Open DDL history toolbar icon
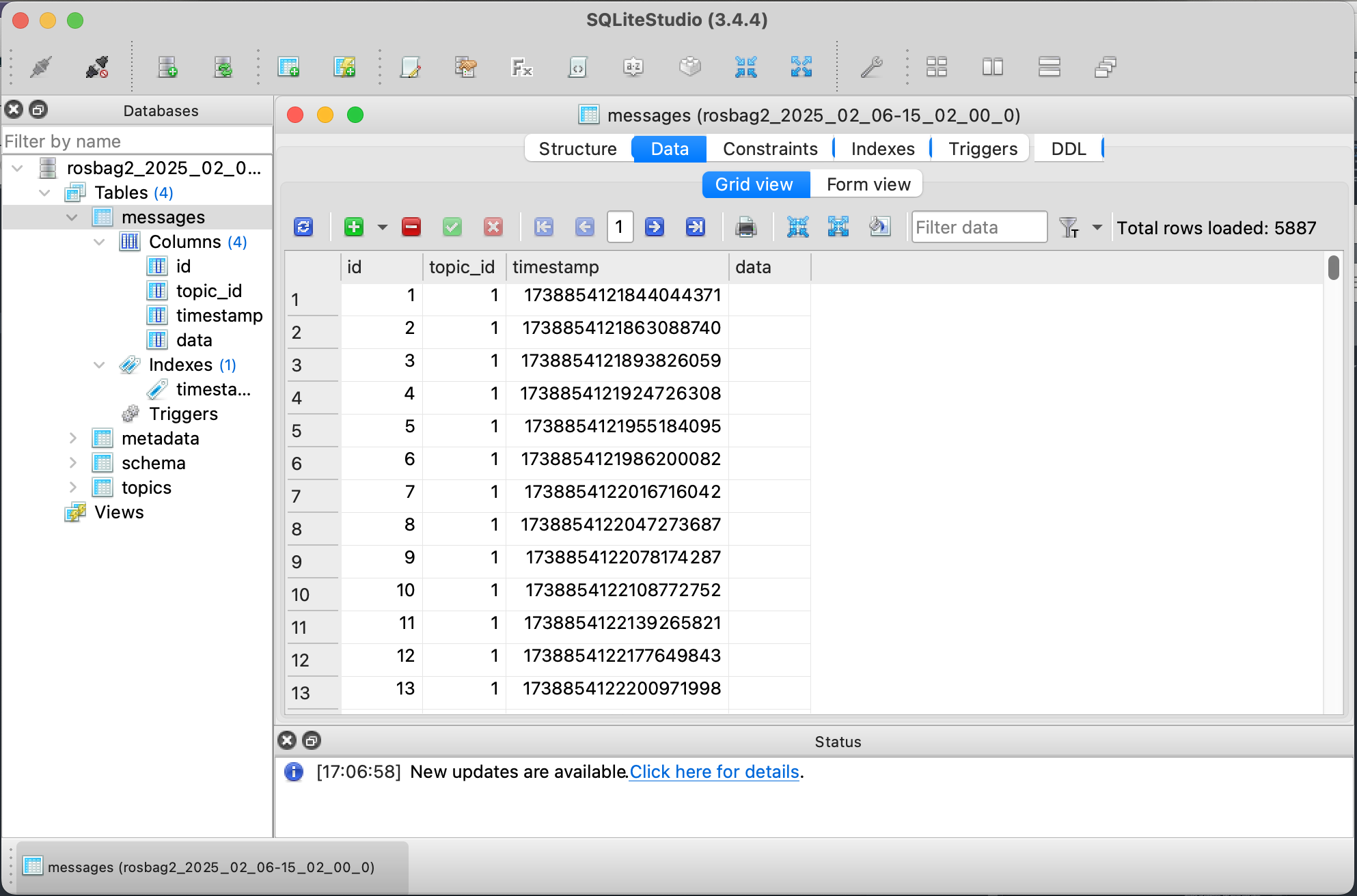 click(466, 67)
